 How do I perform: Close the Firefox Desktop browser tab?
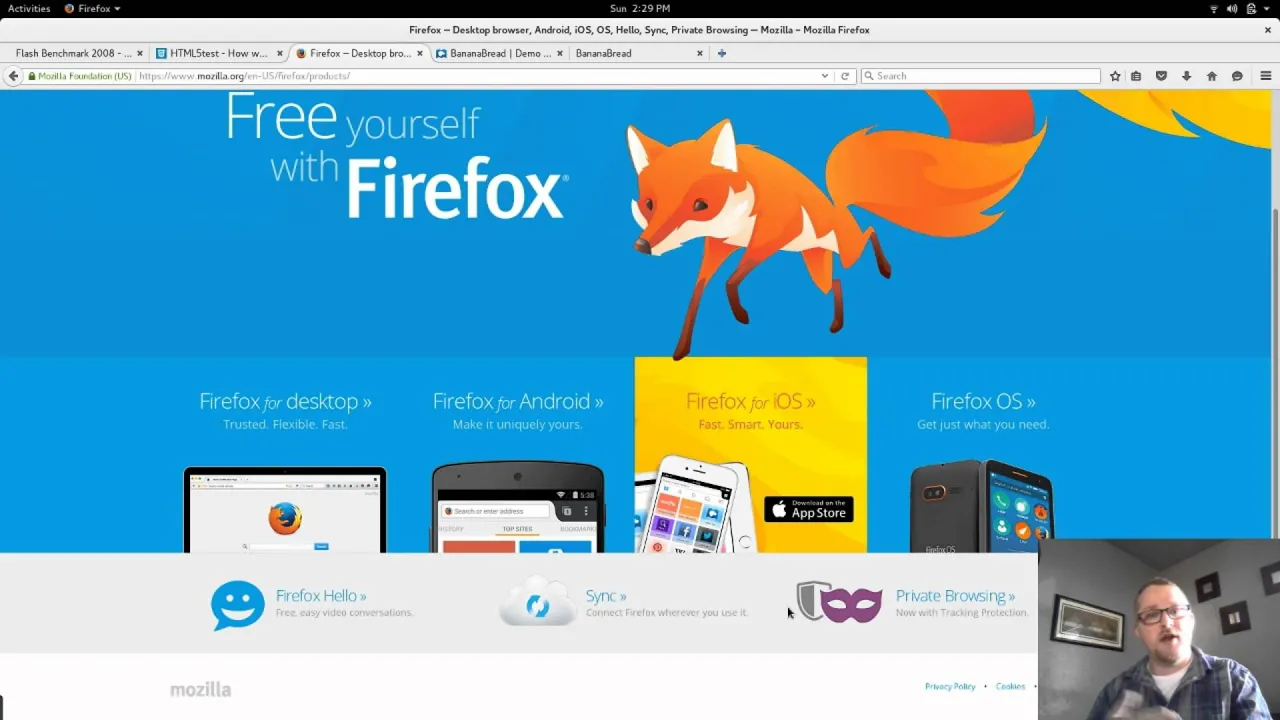coord(420,53)
